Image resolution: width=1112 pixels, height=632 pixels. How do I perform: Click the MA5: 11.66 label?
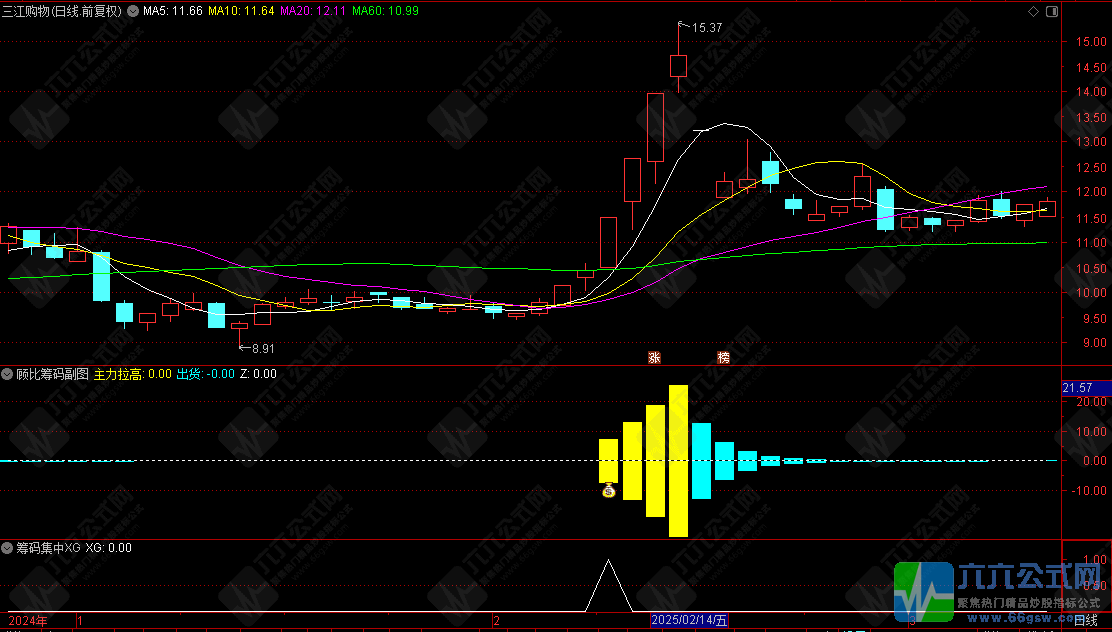[172, 11]
